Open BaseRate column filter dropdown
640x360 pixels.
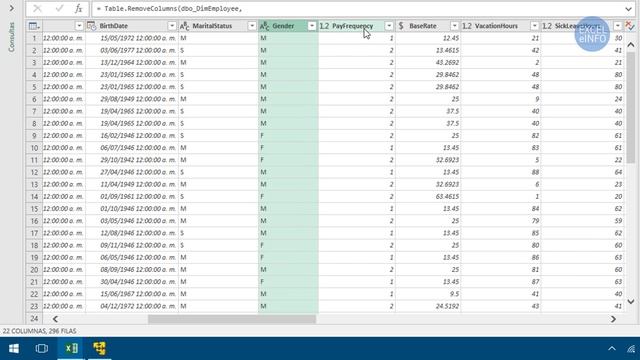click(454, 26)
